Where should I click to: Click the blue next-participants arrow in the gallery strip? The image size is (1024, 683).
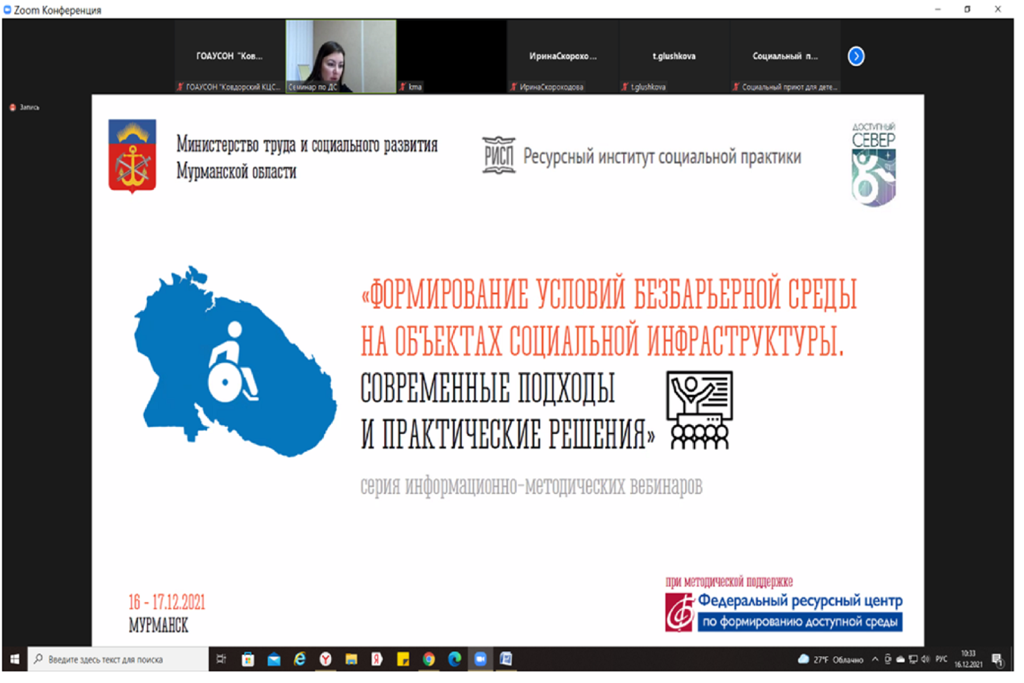[x=856, y=57]
